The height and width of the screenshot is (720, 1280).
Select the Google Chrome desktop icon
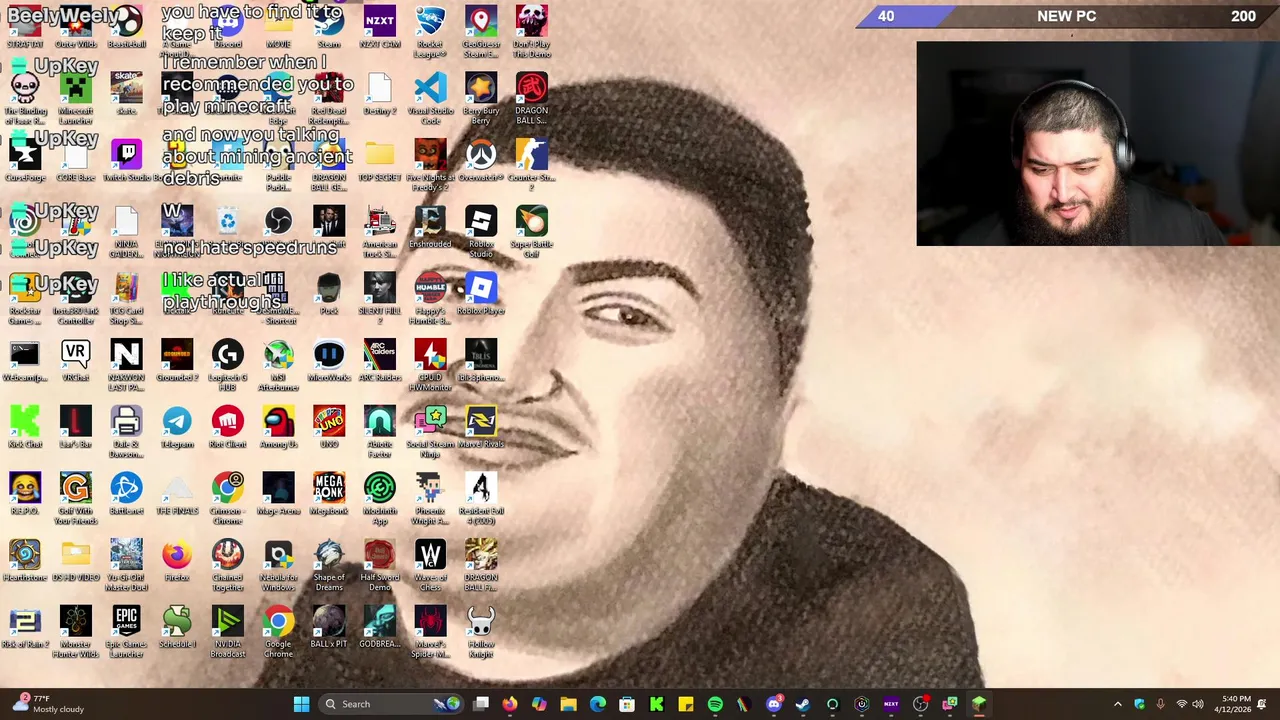pos(278,631)
